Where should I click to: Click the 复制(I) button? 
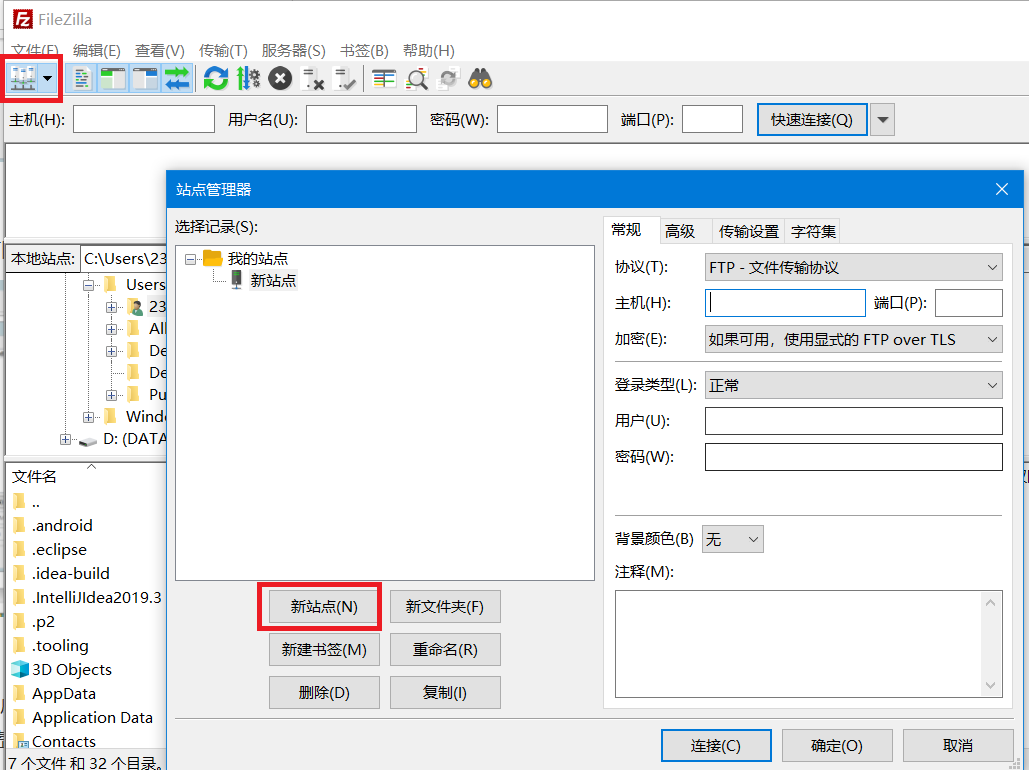coord(445,693)
